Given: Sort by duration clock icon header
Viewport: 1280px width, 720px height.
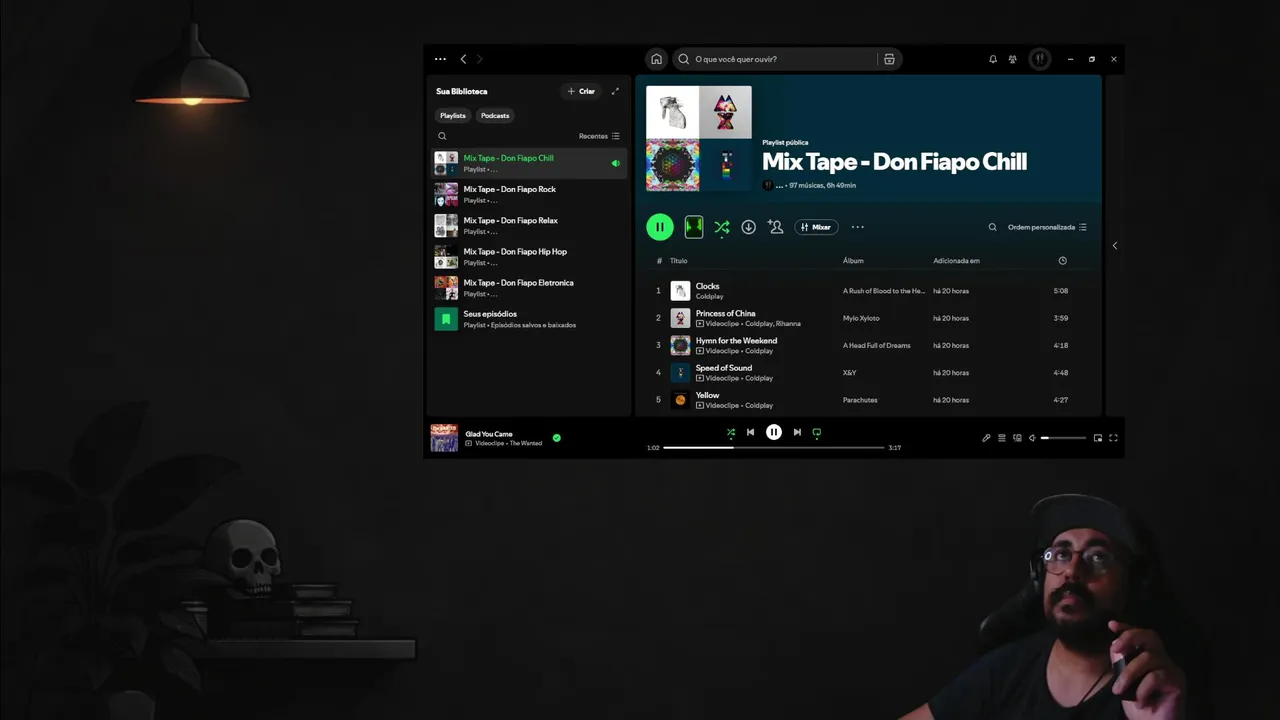Looking at the screenshot, I should [x=1062, y=261].
